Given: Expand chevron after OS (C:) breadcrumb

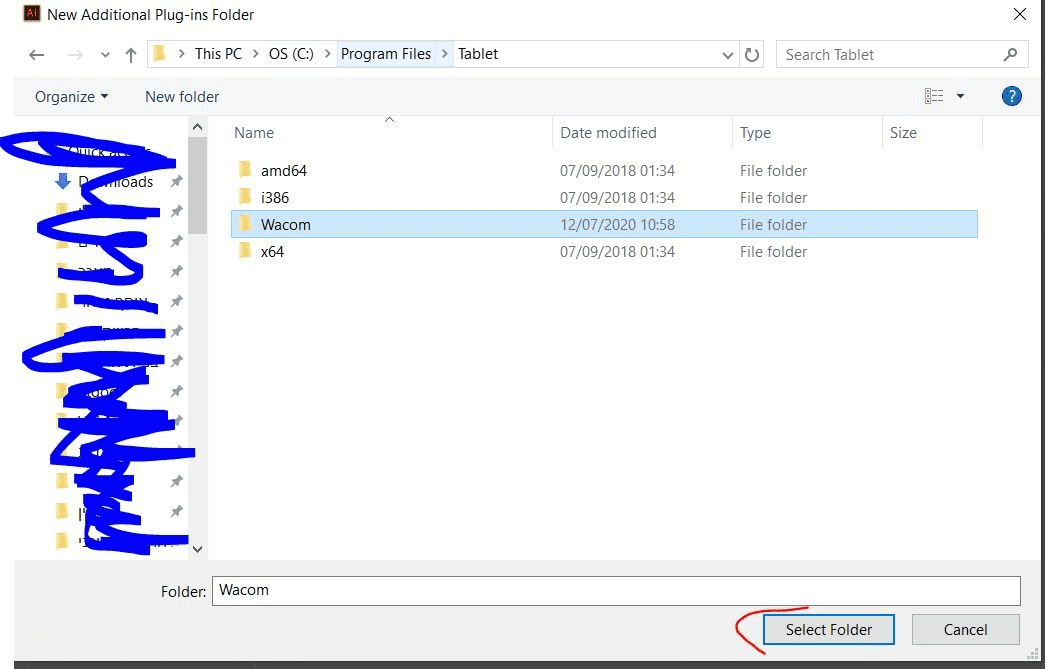Looking at the screenshot, I should point(327,54).
